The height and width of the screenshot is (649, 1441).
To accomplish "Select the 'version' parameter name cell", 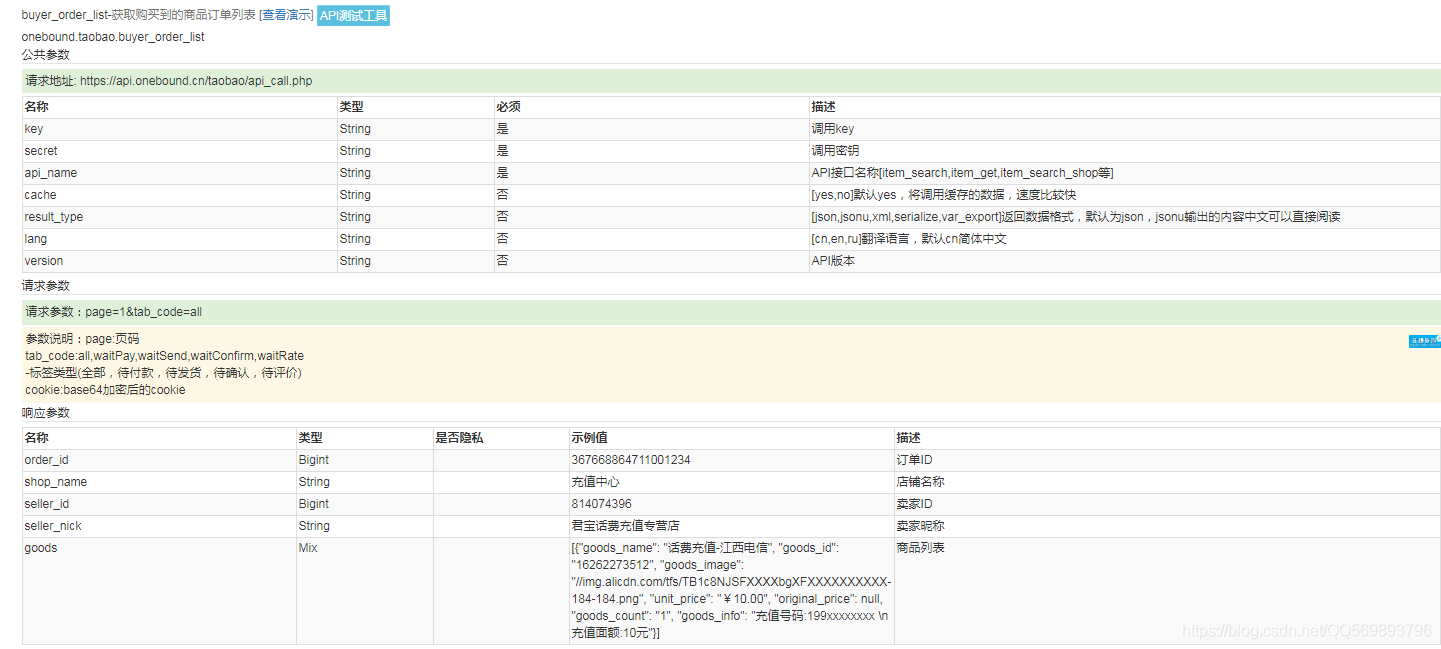I will [x=179, y=261].
